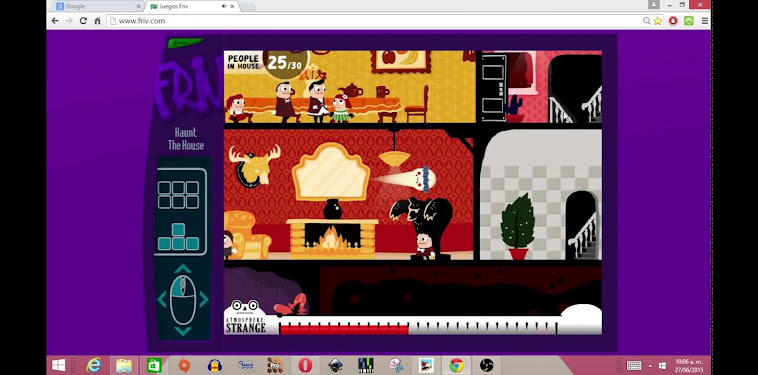Screen dimensions: 758x375
Task: Click the teapot on the dining table
Action: click(x=351, y=90)
